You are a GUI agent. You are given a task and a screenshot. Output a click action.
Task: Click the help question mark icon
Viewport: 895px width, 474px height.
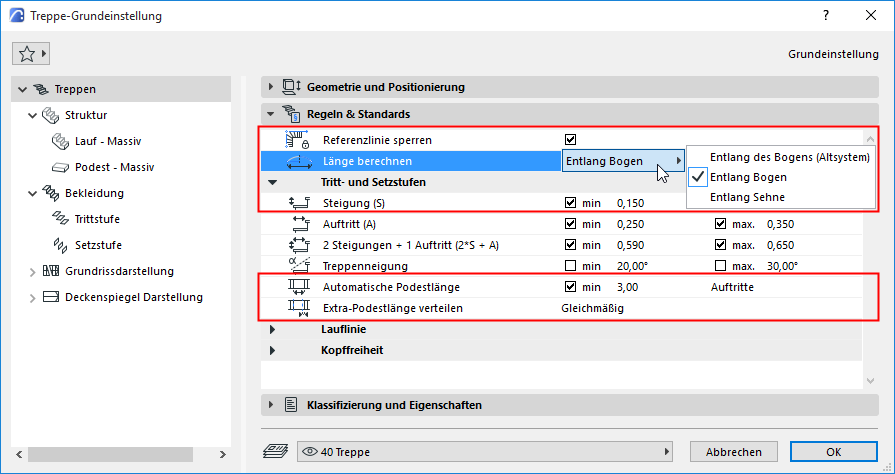[x=825, y=16]
